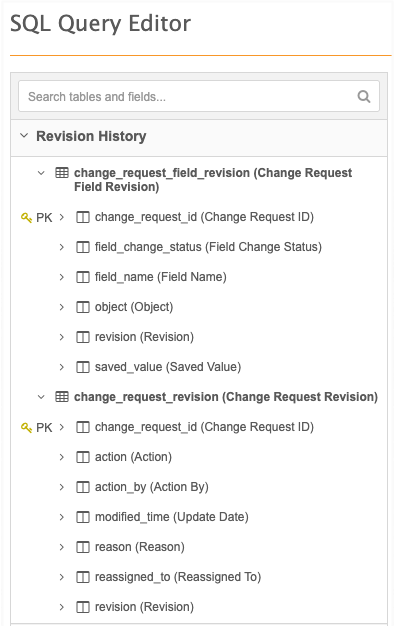Select action (Action) field
The width and height of the screenshot is (394, 626).
pos(133,457)
